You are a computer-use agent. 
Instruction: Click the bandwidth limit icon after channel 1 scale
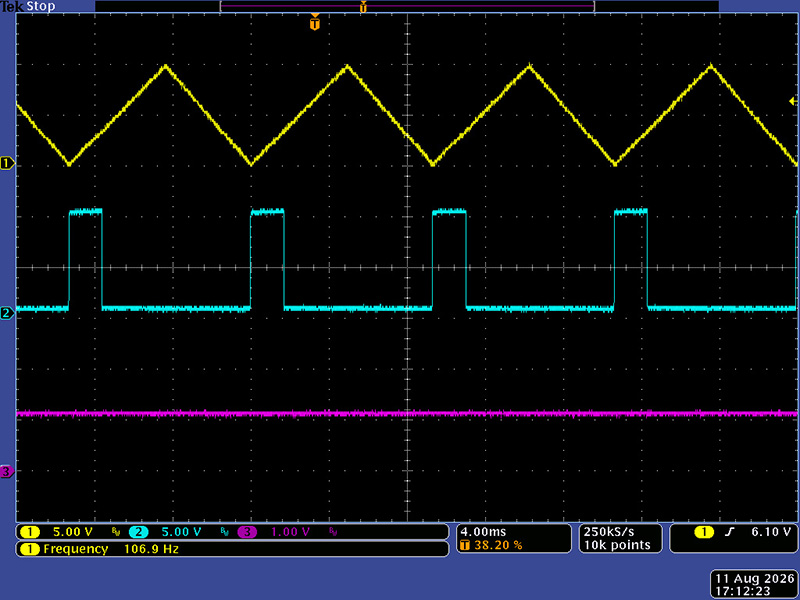116,532
